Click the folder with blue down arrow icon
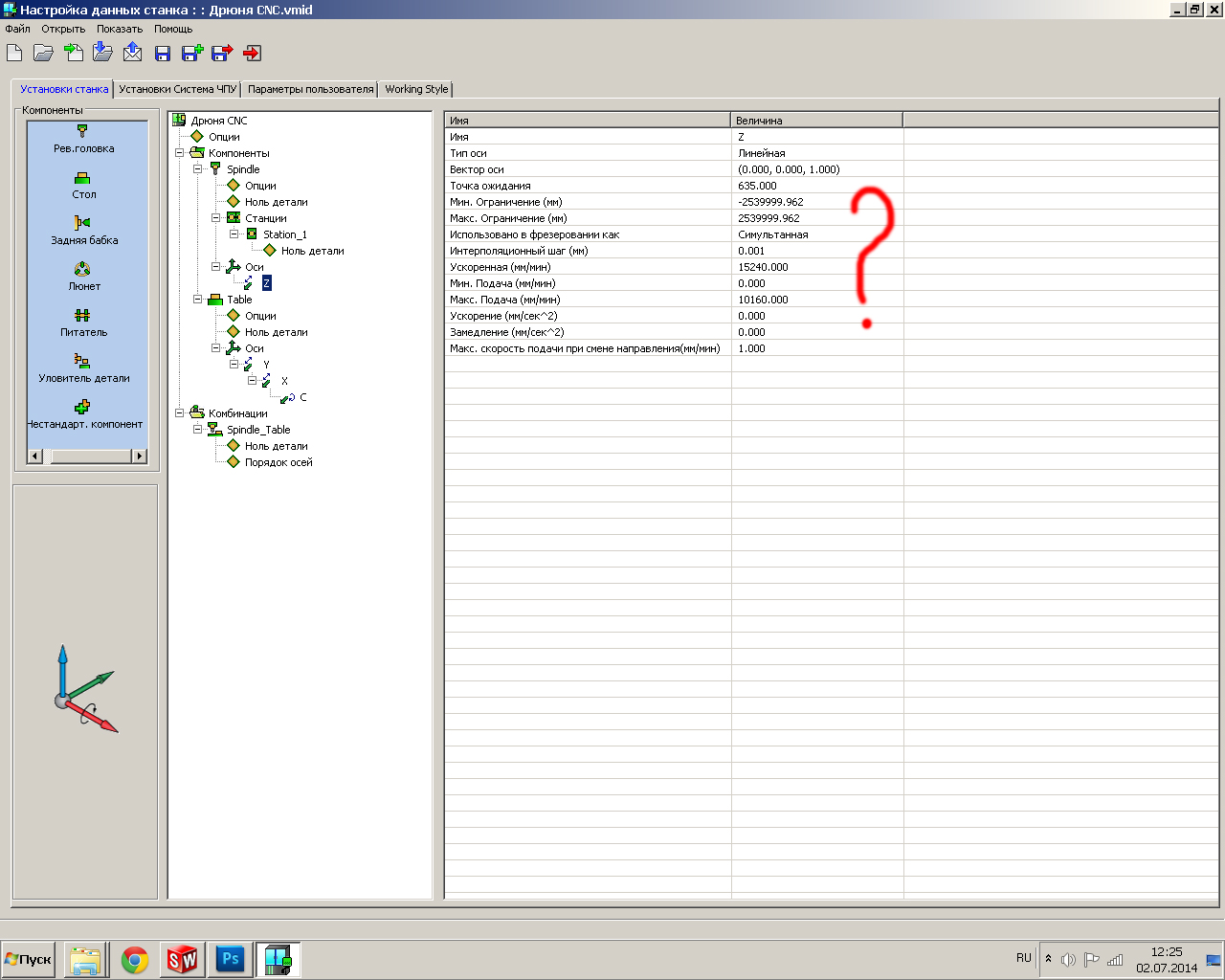1225x980 pixels. click(103, 52)
